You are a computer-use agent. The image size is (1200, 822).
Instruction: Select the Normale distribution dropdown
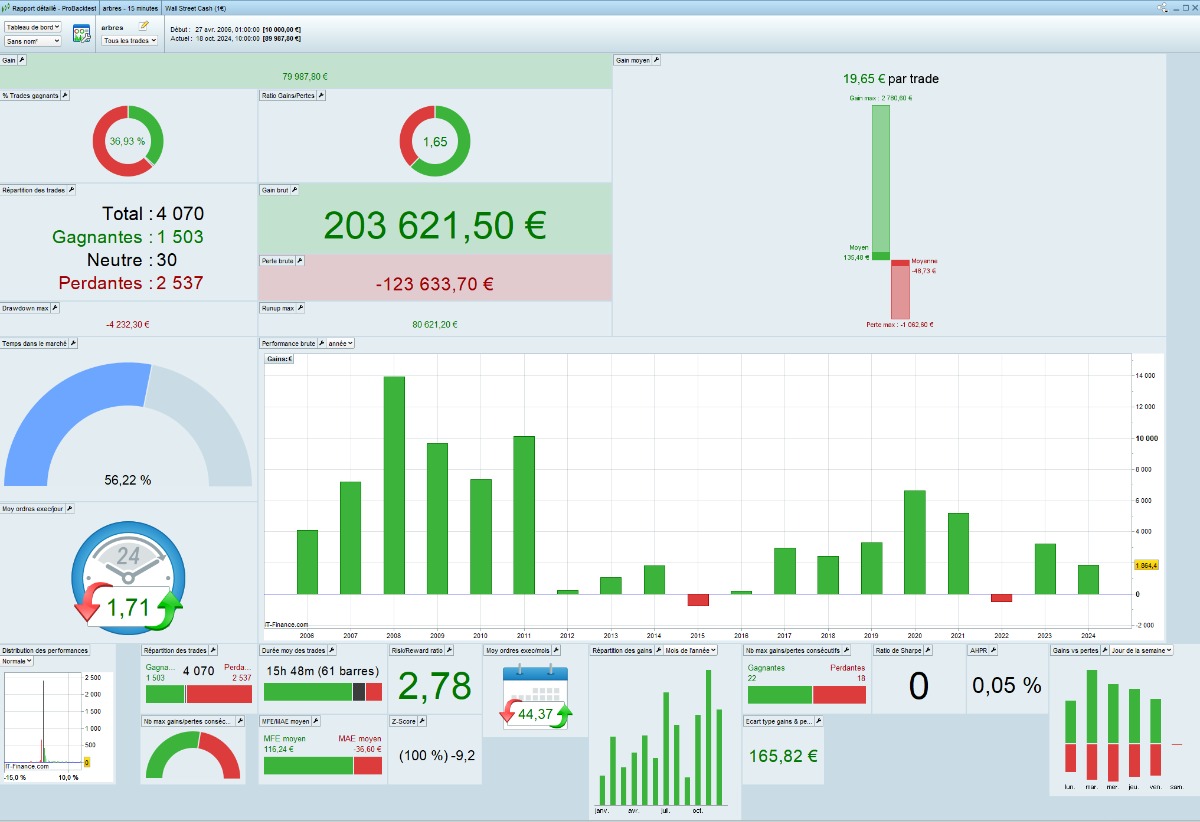point(18,661)
